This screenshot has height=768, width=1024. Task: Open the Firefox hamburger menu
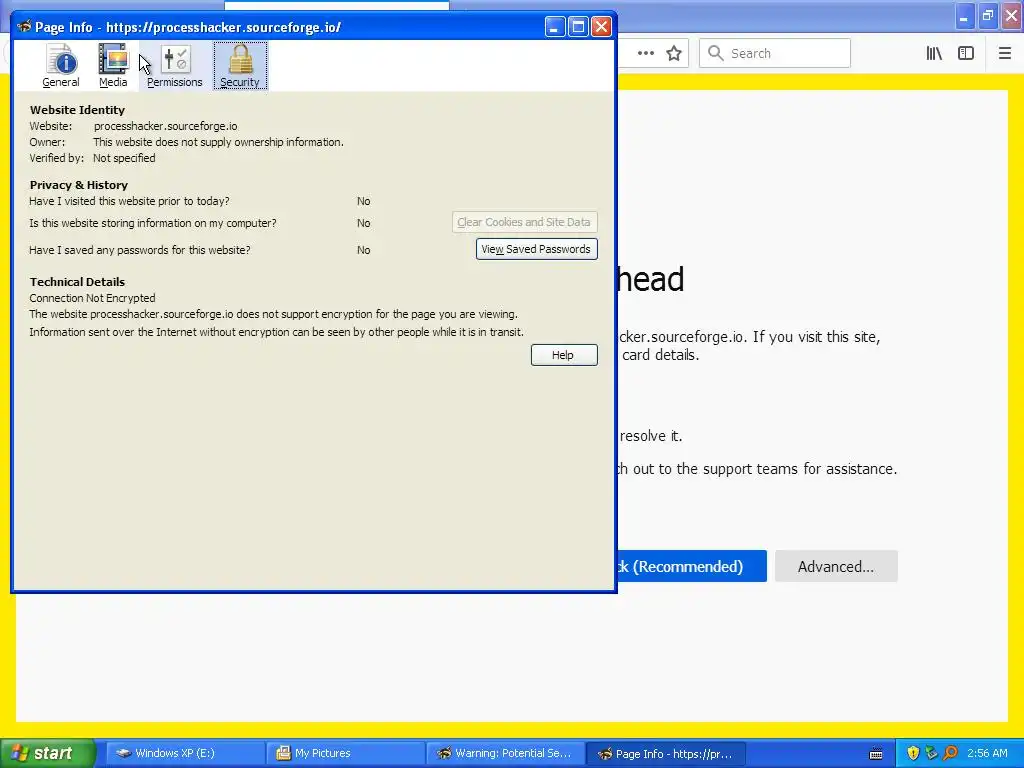pyautogui.click(x=1005, y=53)
